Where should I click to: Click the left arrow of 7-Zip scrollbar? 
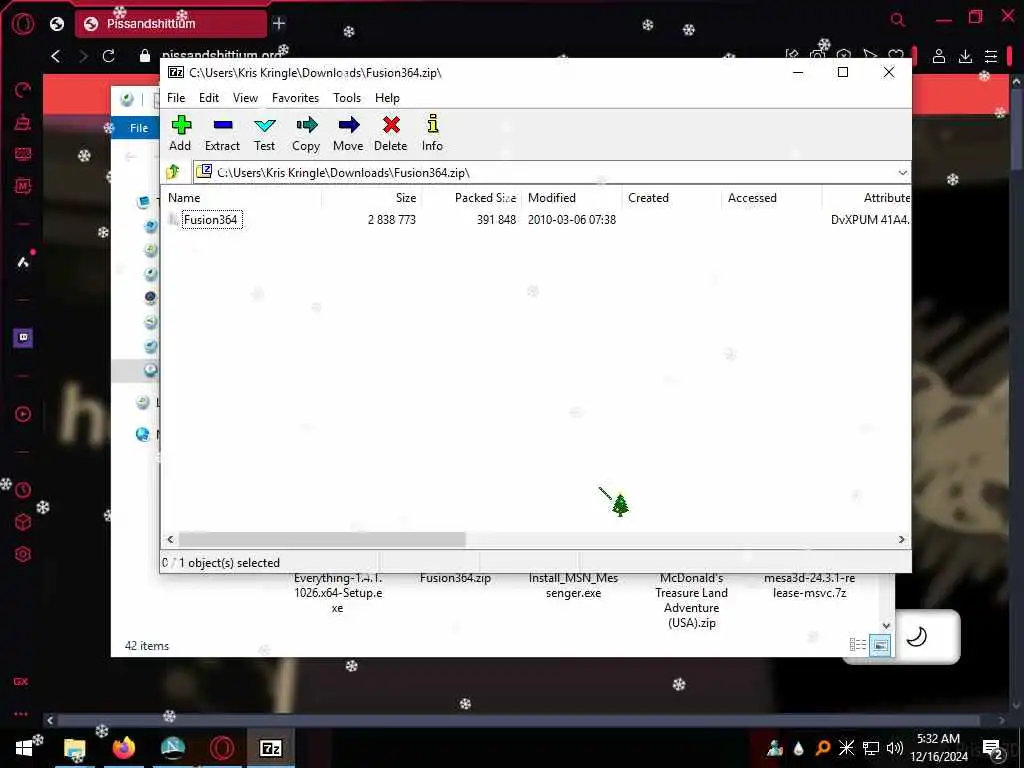pyautogui.click(x=170, y=539)
